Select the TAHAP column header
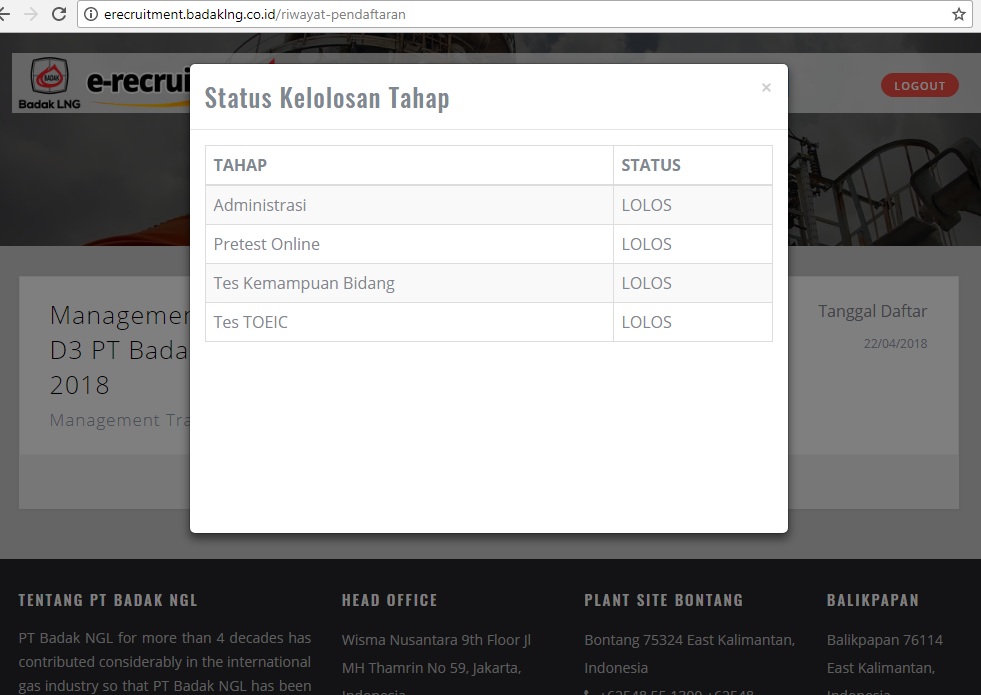 240,165
